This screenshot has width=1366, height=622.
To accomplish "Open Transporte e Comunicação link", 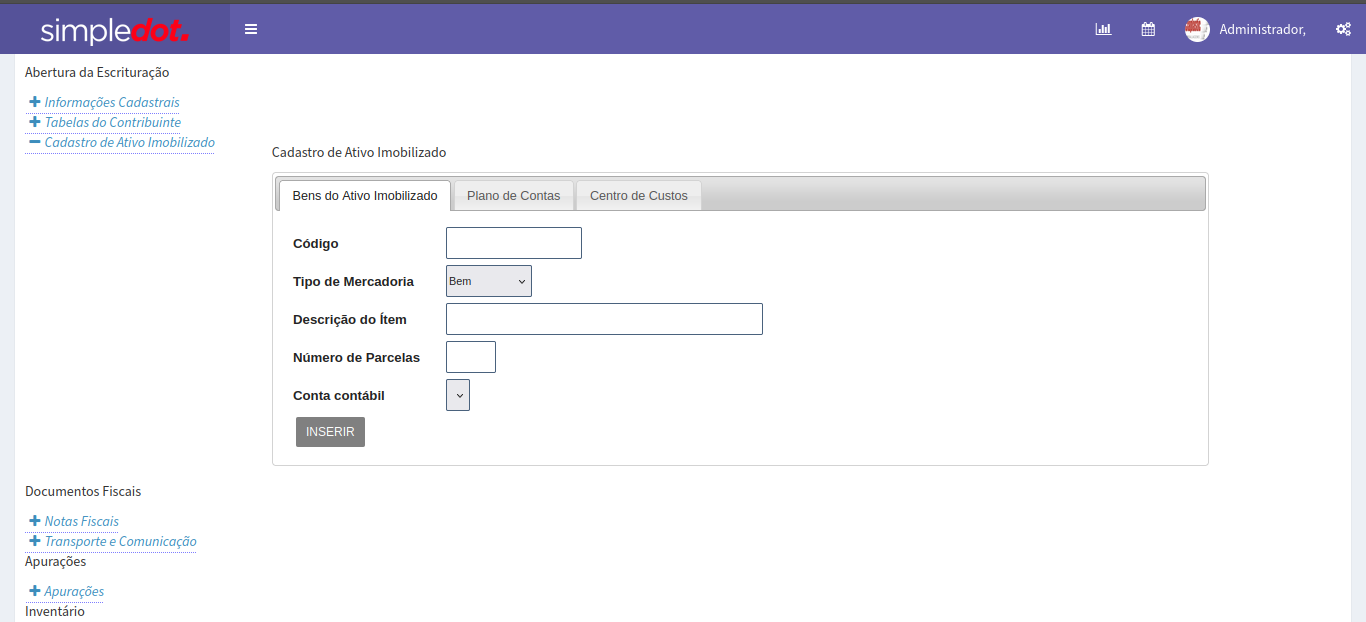I will [120, 541].
